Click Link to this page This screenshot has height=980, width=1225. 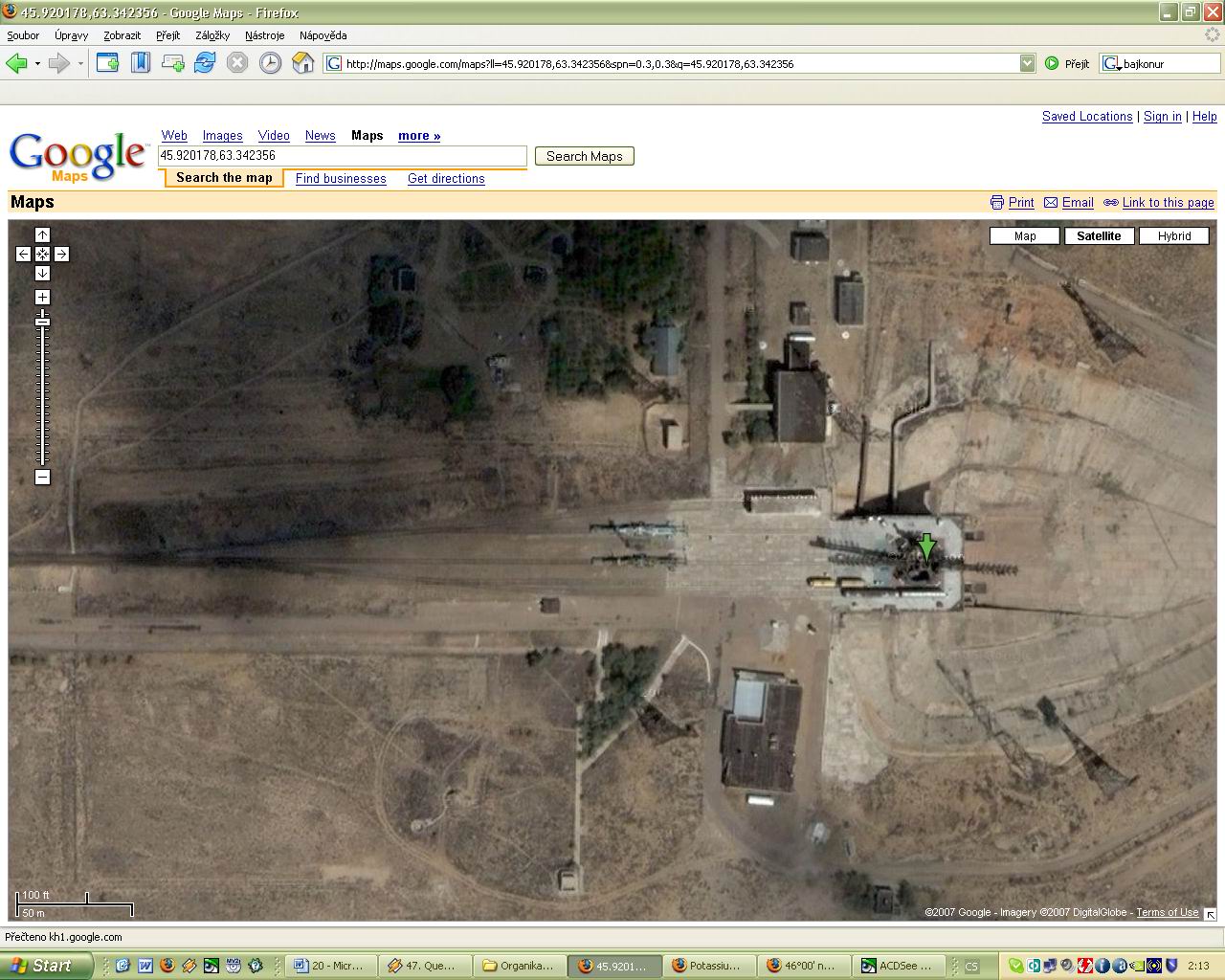point(1158,203)
